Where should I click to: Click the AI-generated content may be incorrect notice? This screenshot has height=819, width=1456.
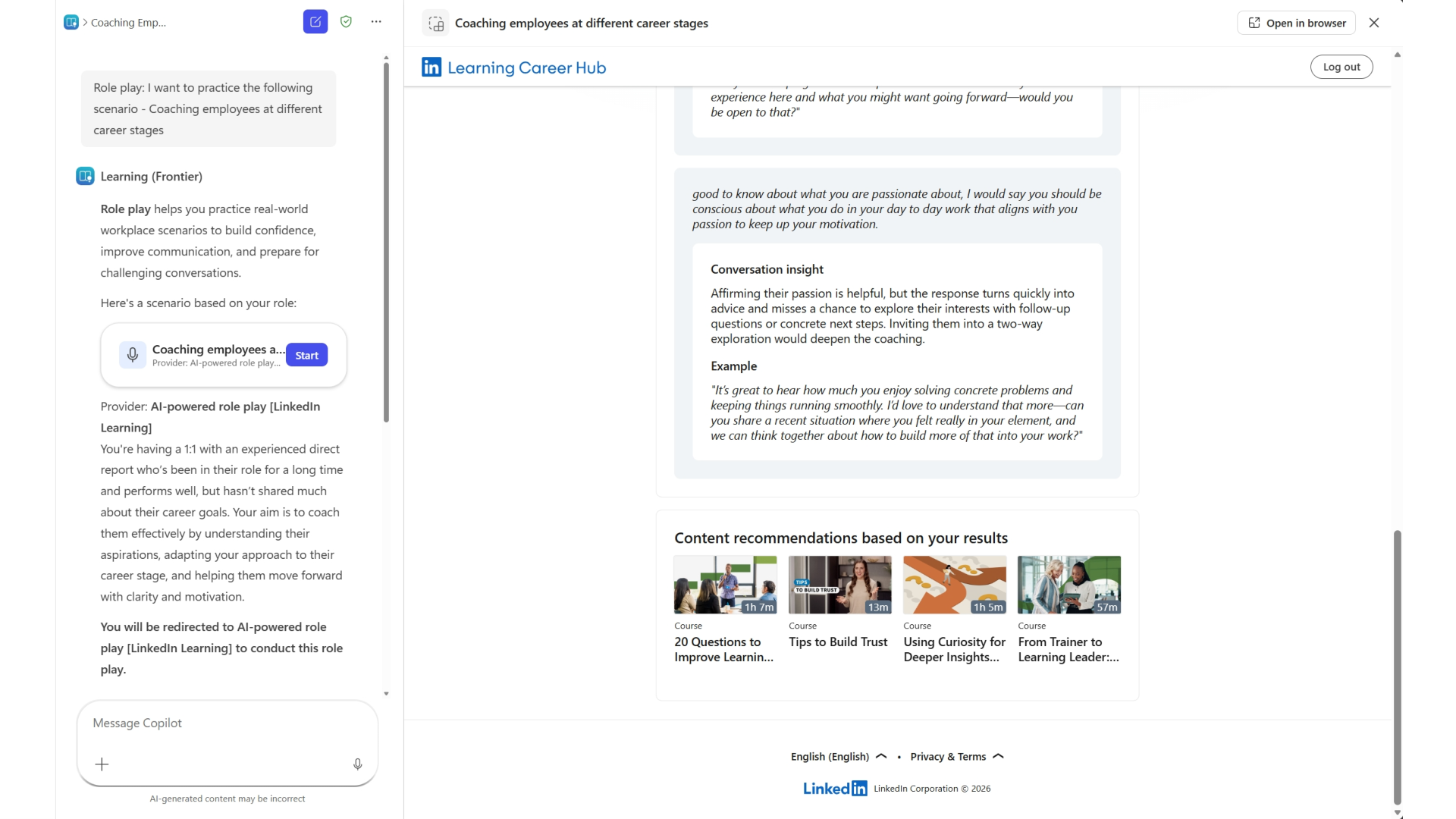pos(227,799)
